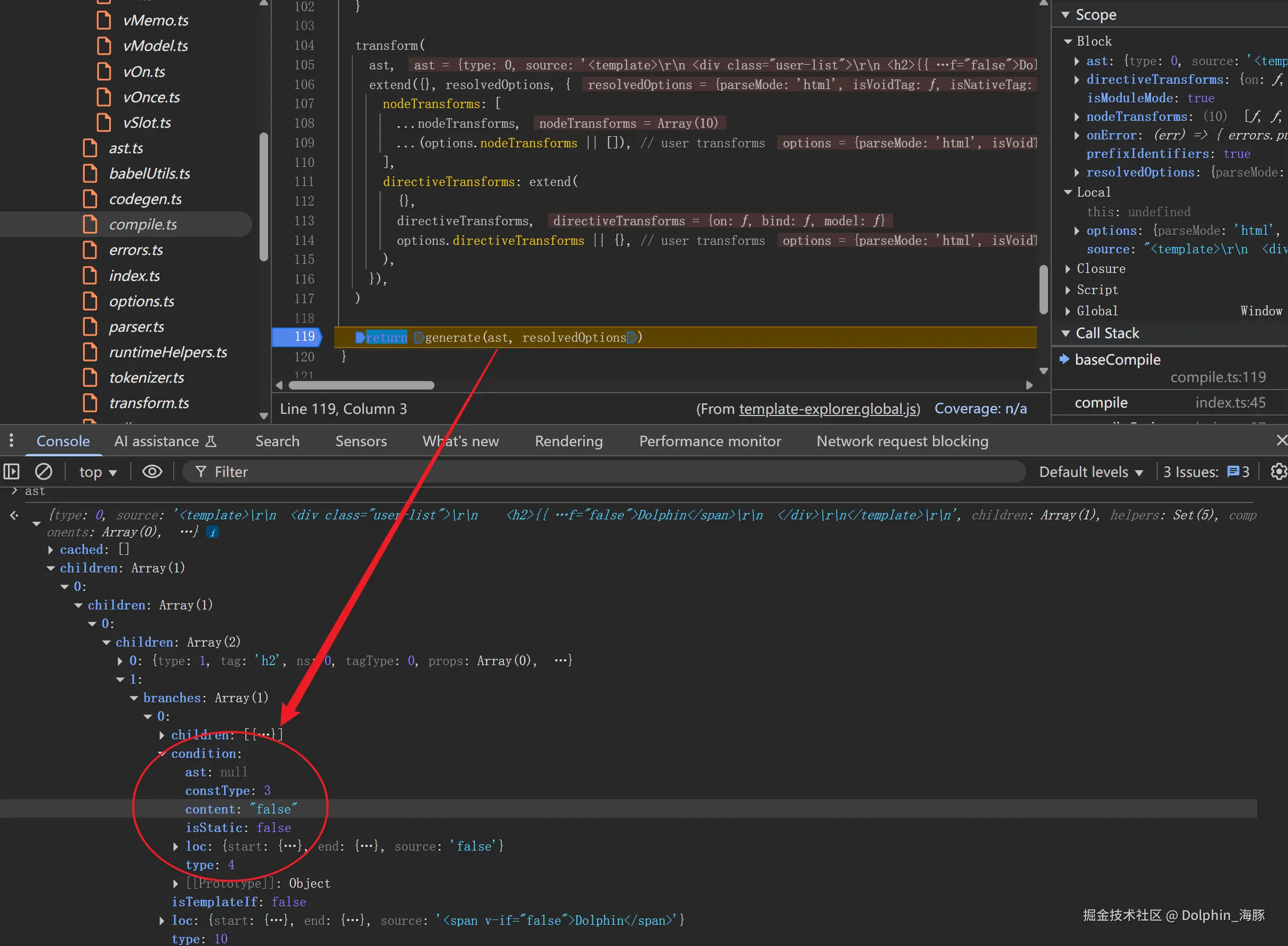Click the editor horizontal scrollbar thumb

[361, 385]
